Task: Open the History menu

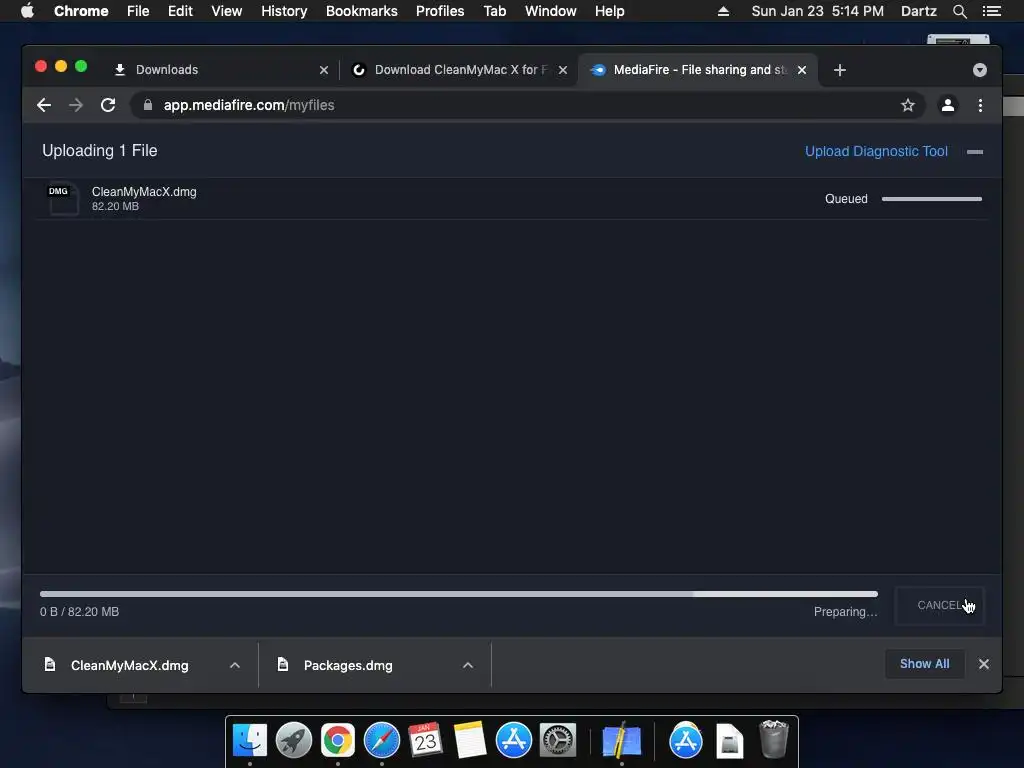Action: (x=284, y=11)
